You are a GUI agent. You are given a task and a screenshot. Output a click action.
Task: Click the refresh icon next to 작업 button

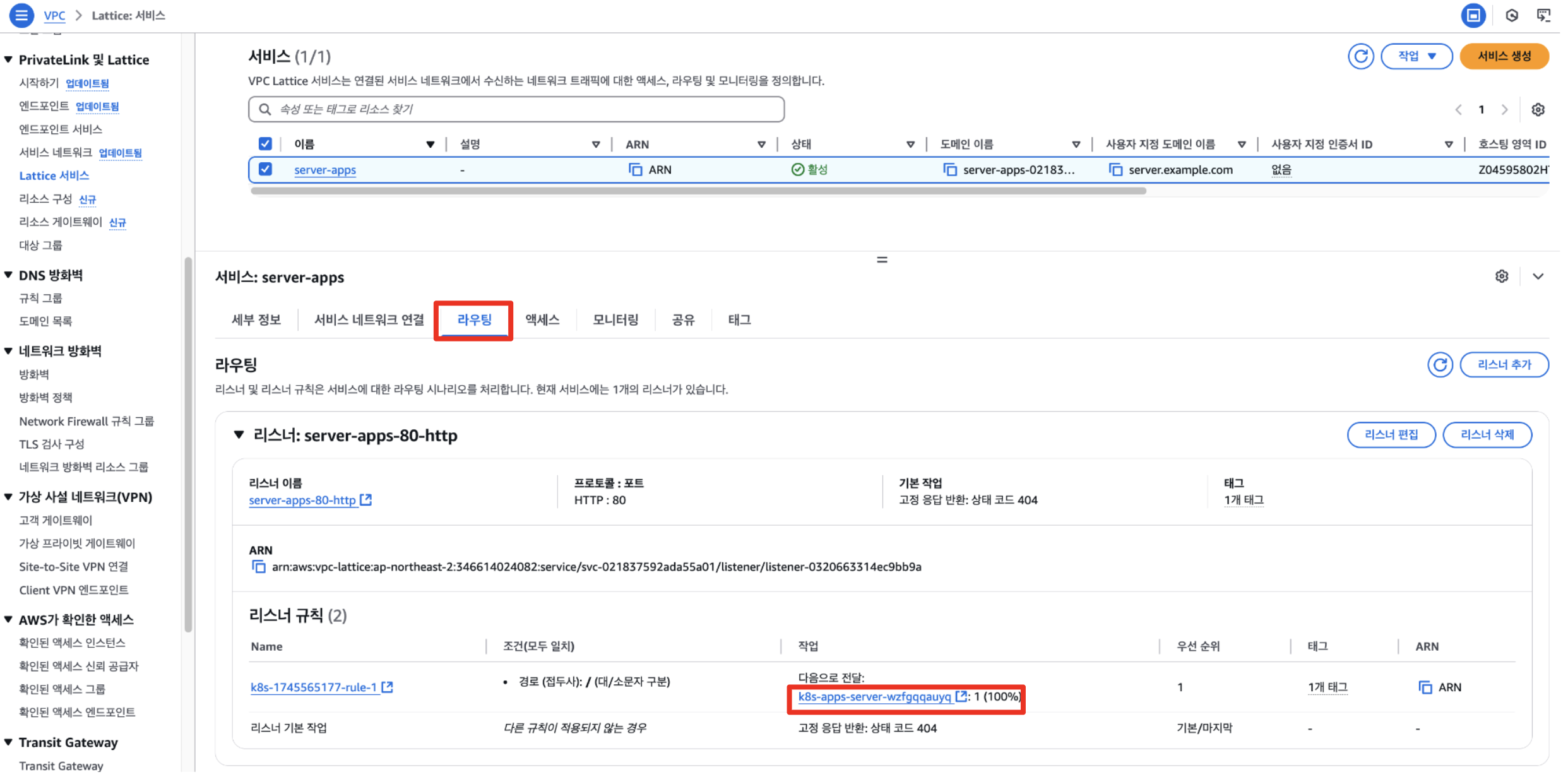[1360, 56]
